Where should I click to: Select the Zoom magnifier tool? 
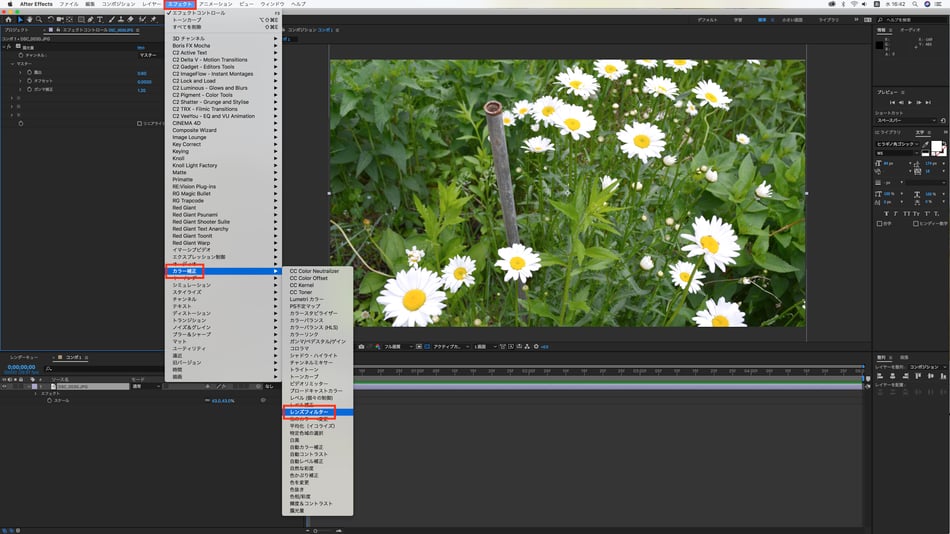coord(38,19)
